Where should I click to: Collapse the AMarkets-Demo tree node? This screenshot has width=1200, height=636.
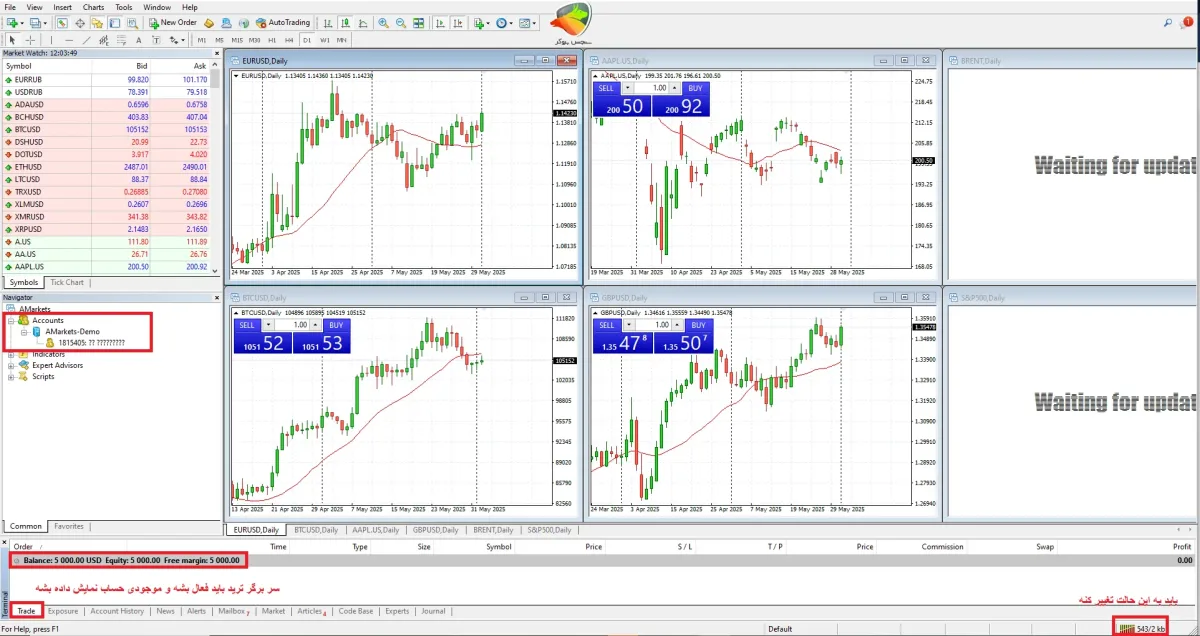[24, 331]
